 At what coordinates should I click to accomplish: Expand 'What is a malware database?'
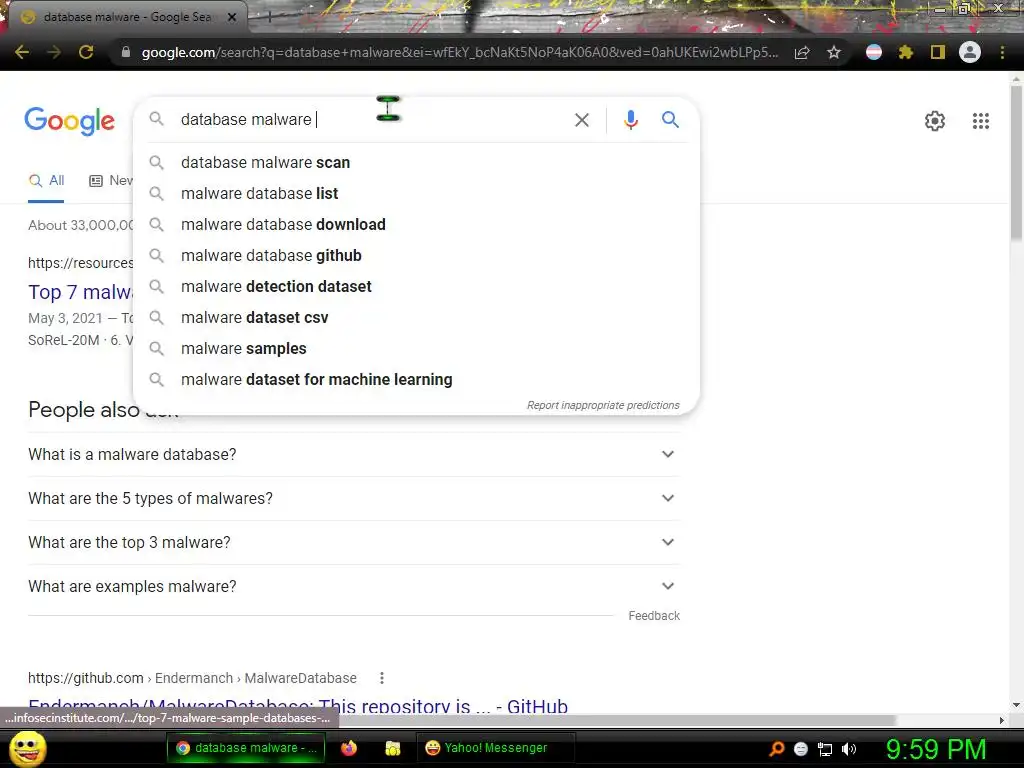pos(353,455)
